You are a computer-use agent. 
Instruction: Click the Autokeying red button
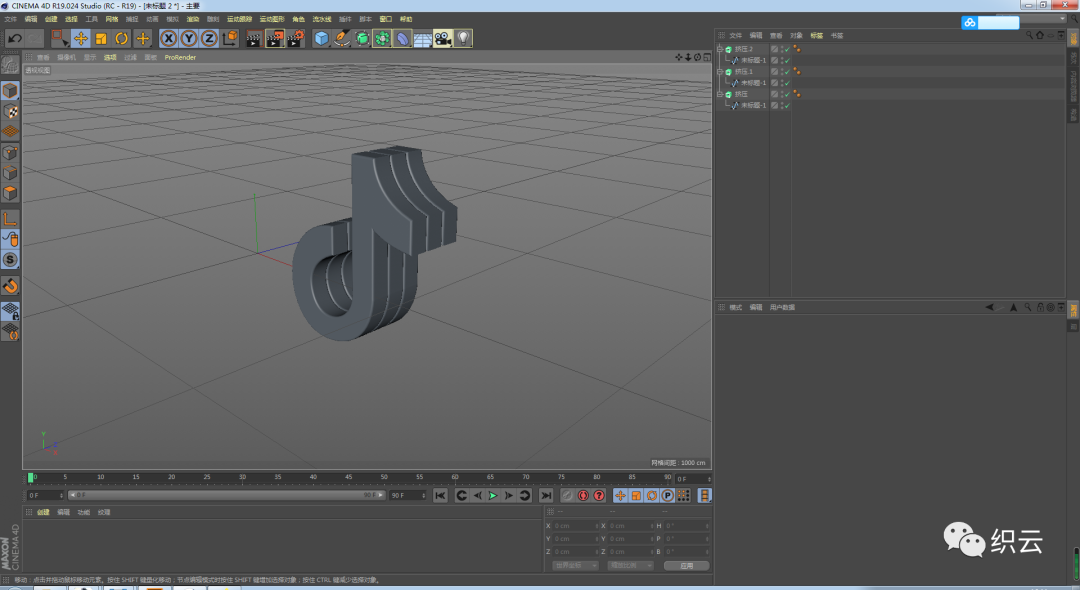[x=583, y=496]
